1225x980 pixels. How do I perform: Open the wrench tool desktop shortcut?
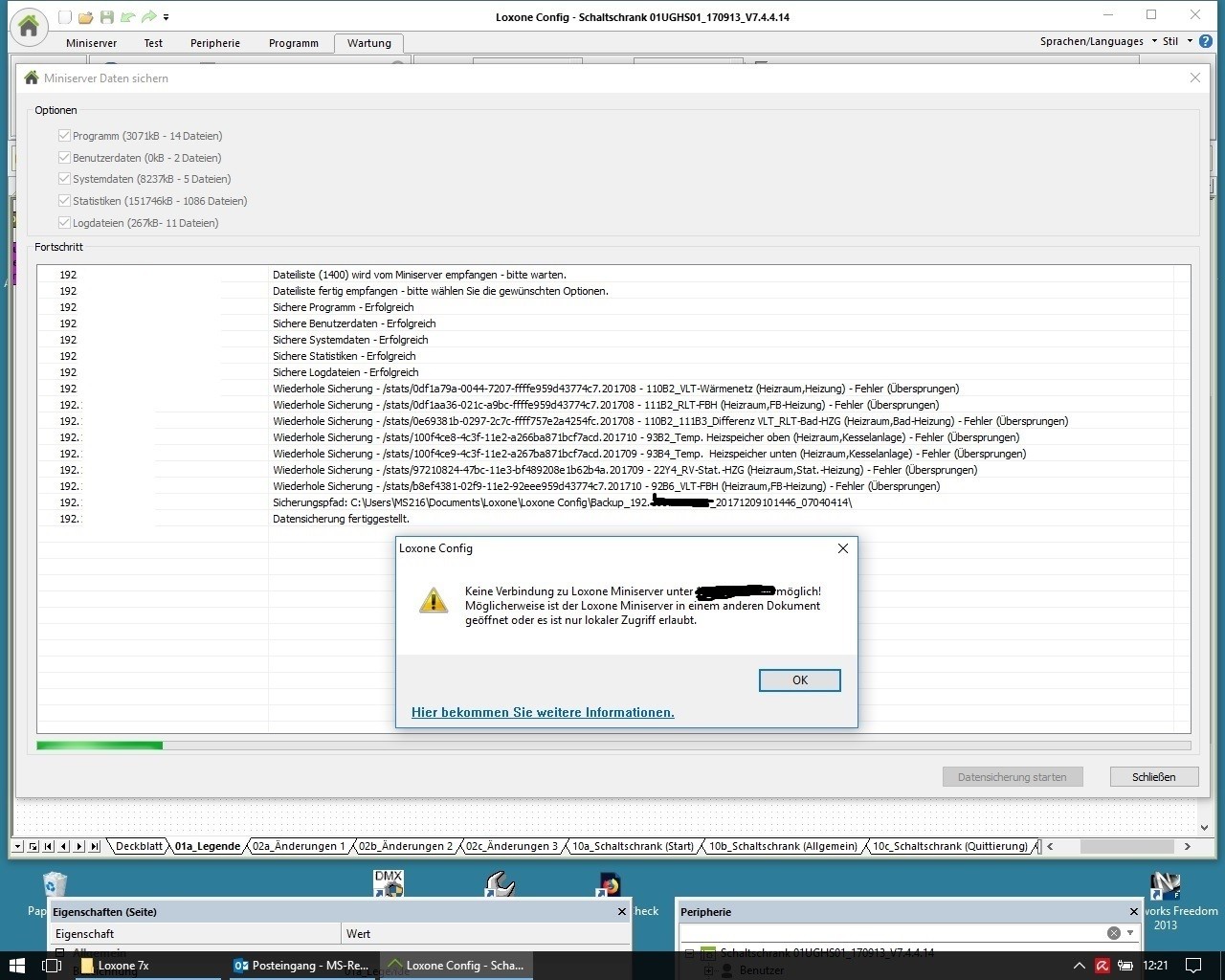pyautogui.click(x=500, y=884)
